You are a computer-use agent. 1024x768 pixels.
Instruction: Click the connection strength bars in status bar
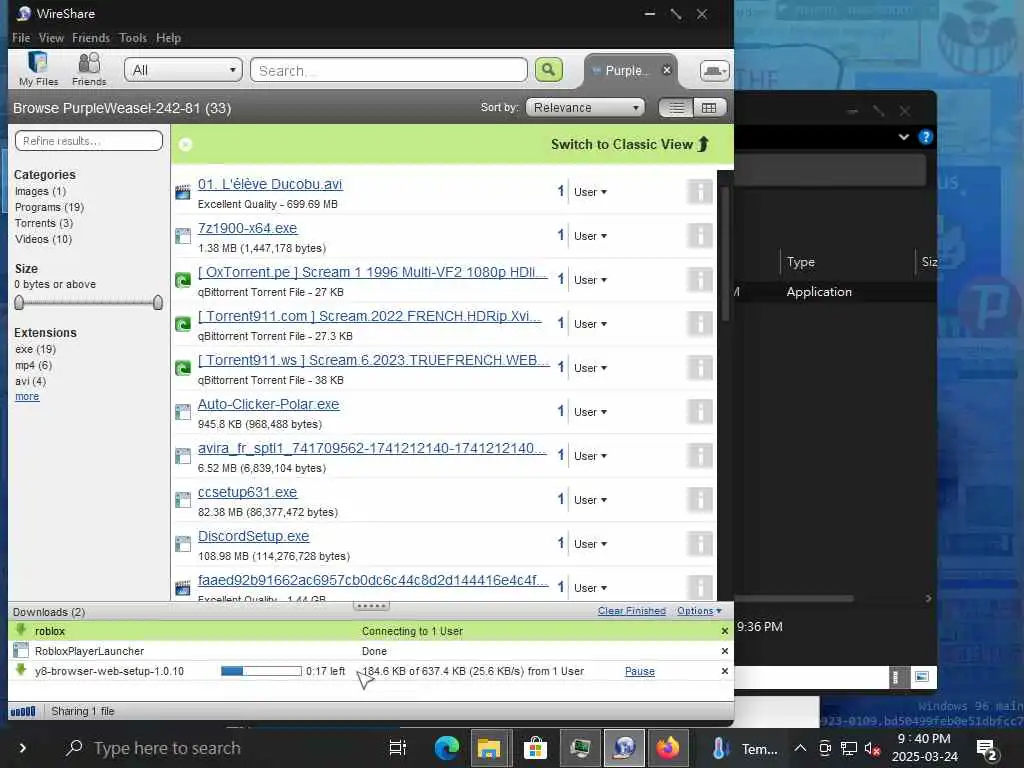(x=23, y=711)
